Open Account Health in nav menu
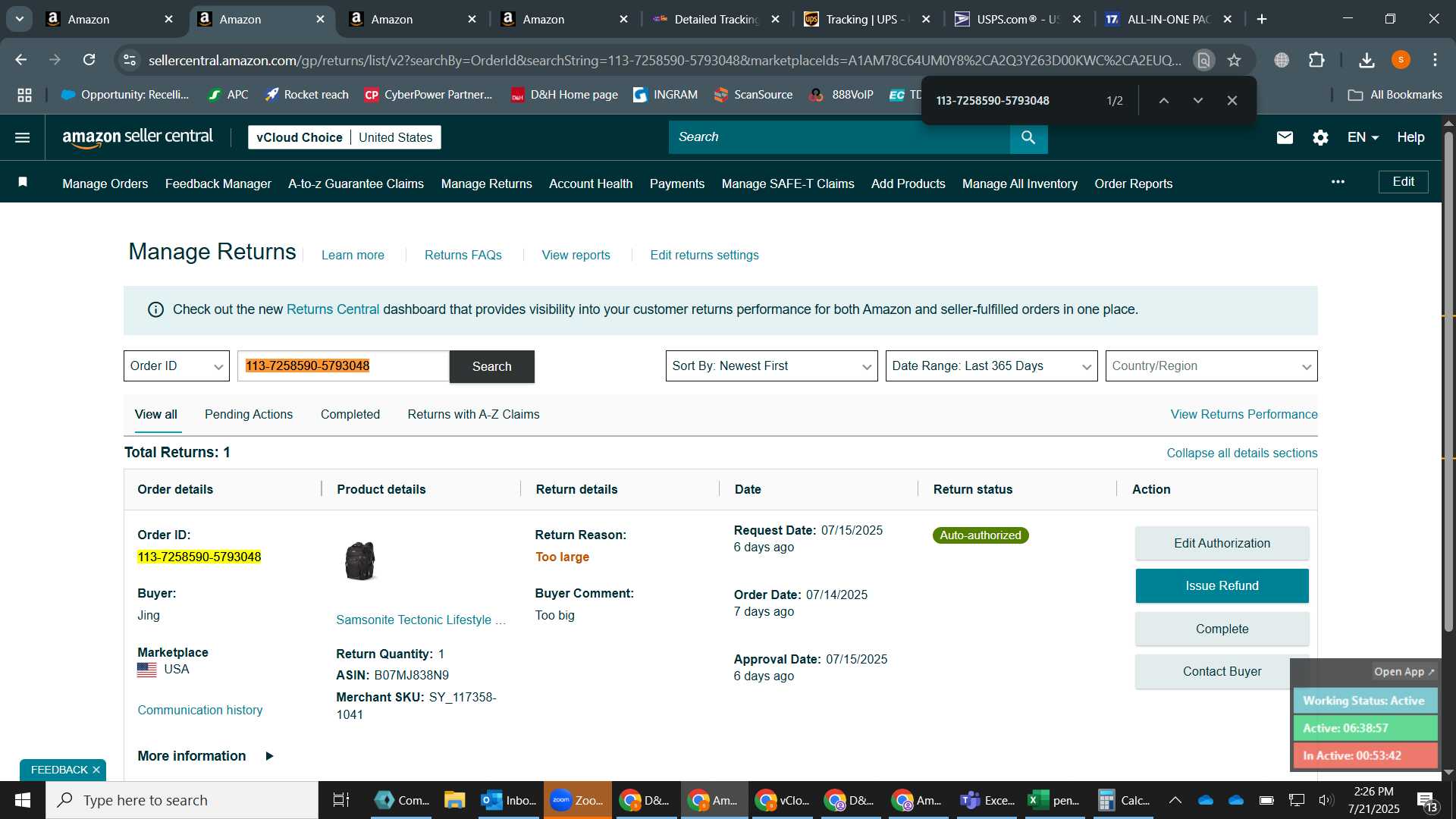The width and height of the screenshot is (1456, 819). 591,184
